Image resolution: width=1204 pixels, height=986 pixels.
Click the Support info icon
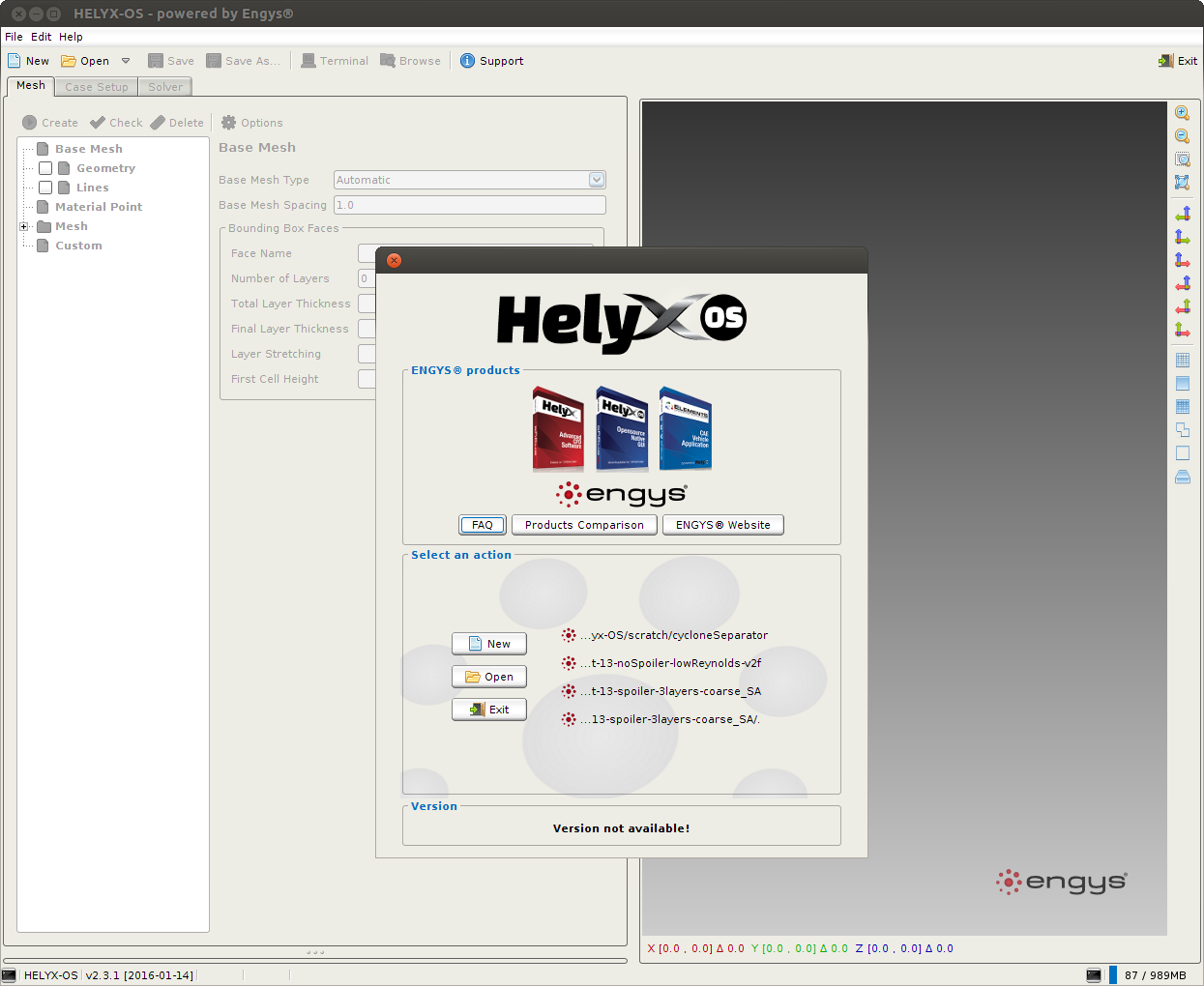pos(467,61)
